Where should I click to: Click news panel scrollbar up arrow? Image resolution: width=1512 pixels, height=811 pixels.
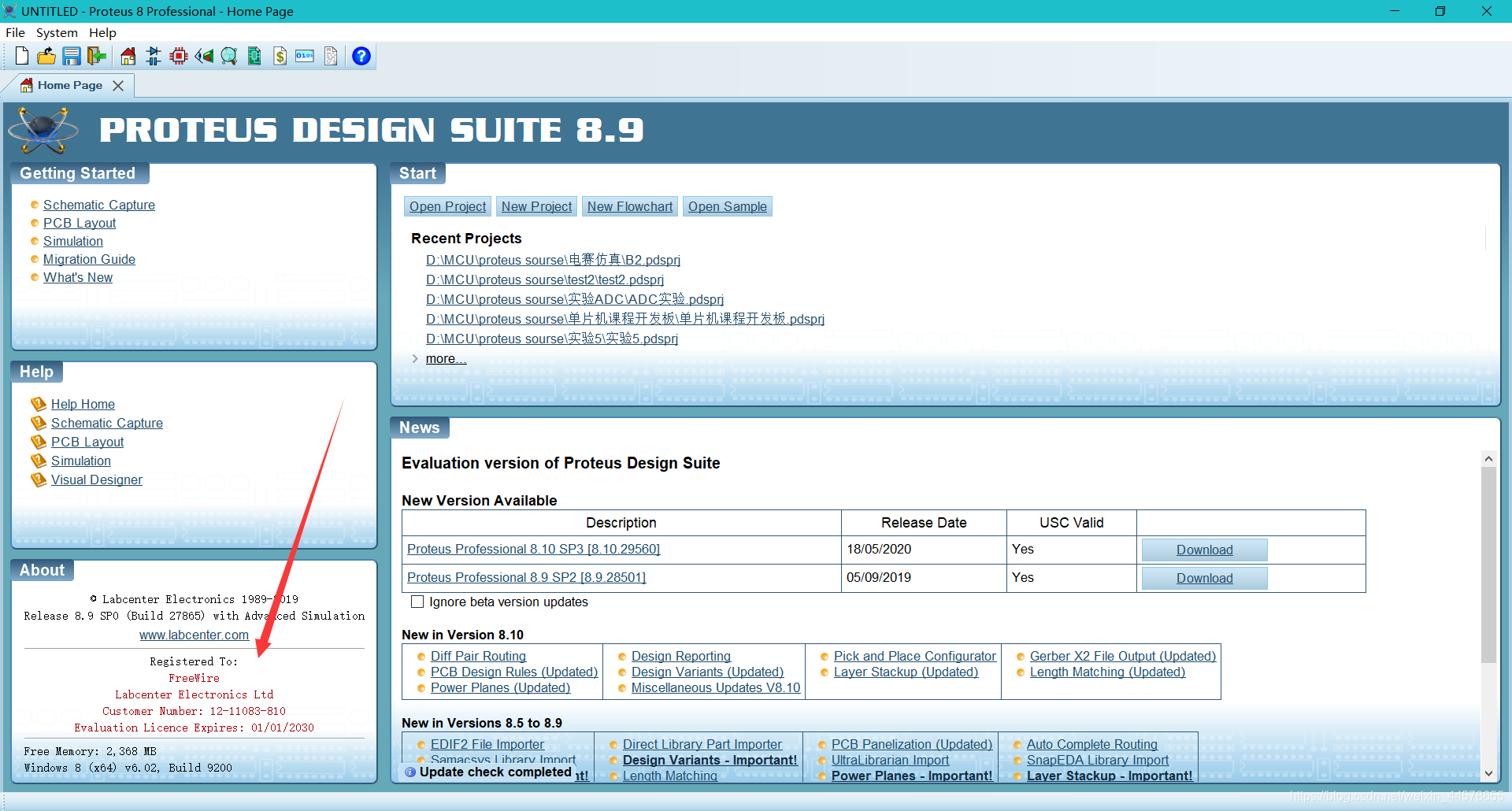[x=1488, y=458]
